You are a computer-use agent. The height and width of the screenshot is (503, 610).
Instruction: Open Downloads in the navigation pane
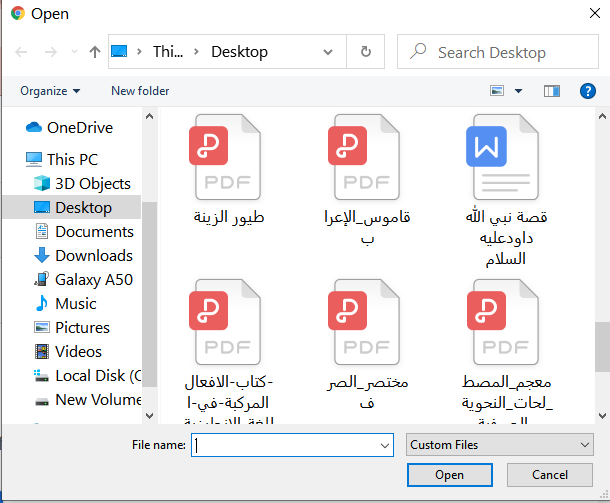[x=94, y=256]
